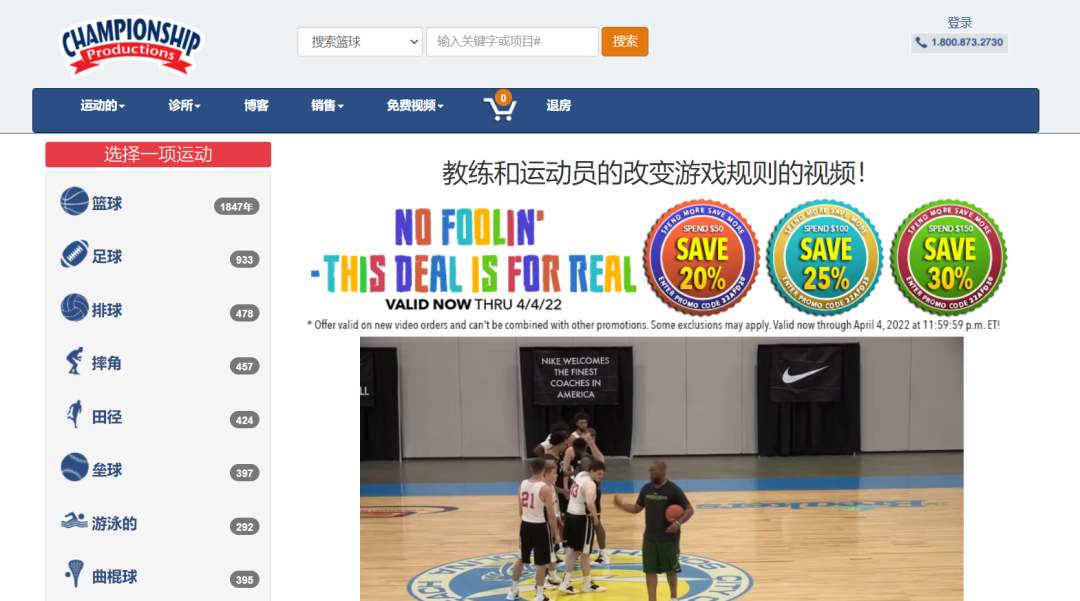
Task: Click the 292 count badge for 游泳的
Action: pyautogui.click(x=245, y=527)
